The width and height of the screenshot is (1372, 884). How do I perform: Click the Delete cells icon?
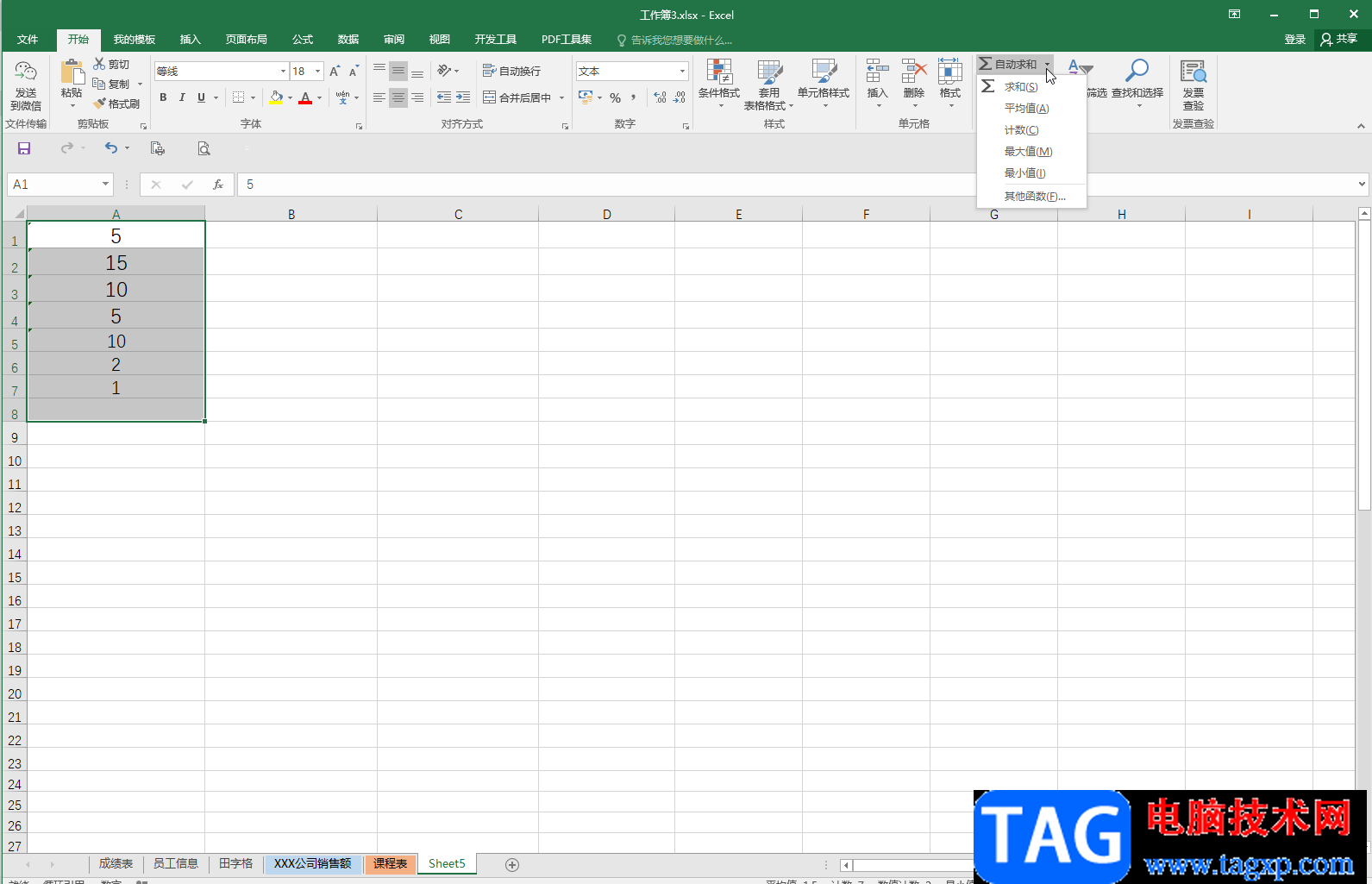pos(914,72)
